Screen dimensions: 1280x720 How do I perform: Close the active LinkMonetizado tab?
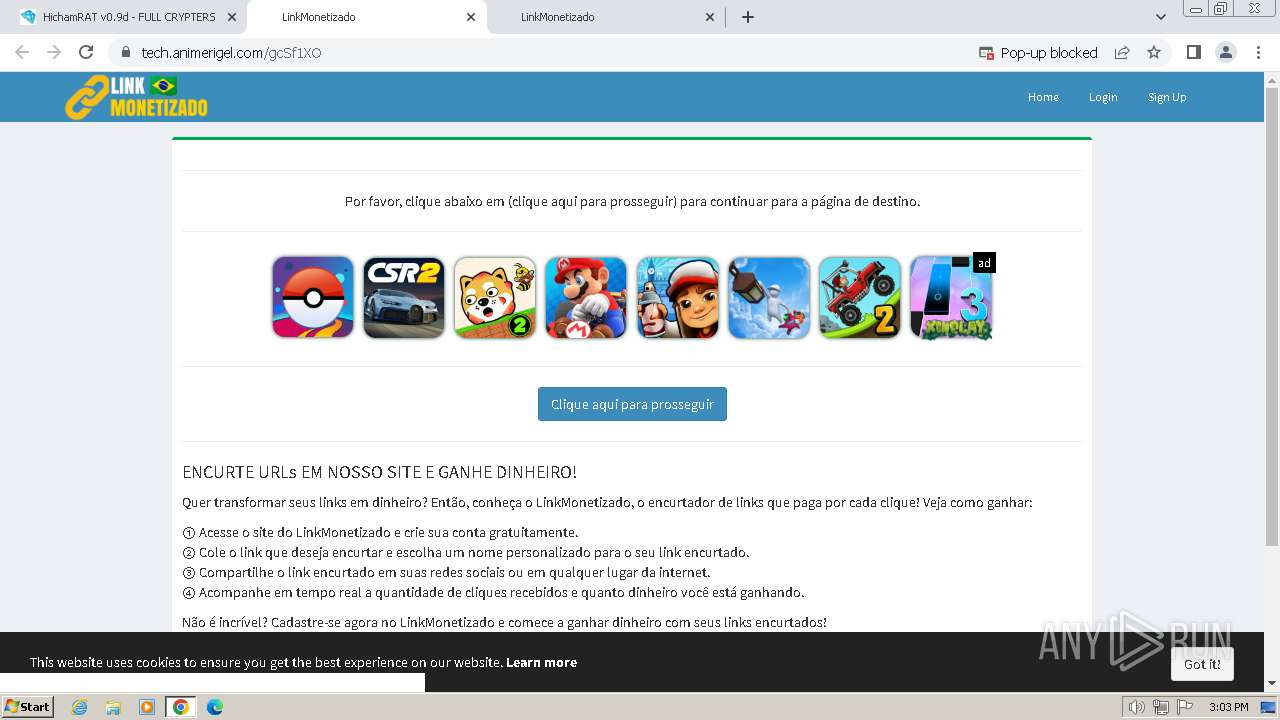coord(471,17)
